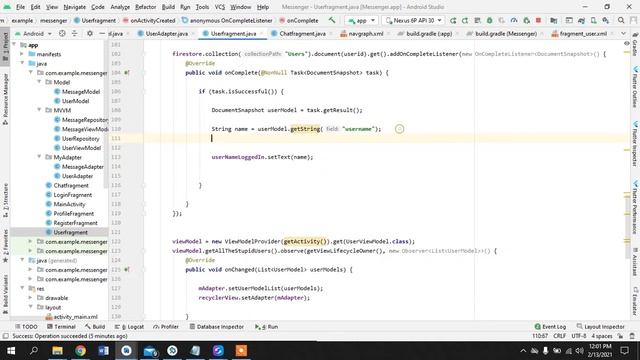
Task: Click the Windows notification center icon
Action: pyautogui.click(x=624, y=351)
